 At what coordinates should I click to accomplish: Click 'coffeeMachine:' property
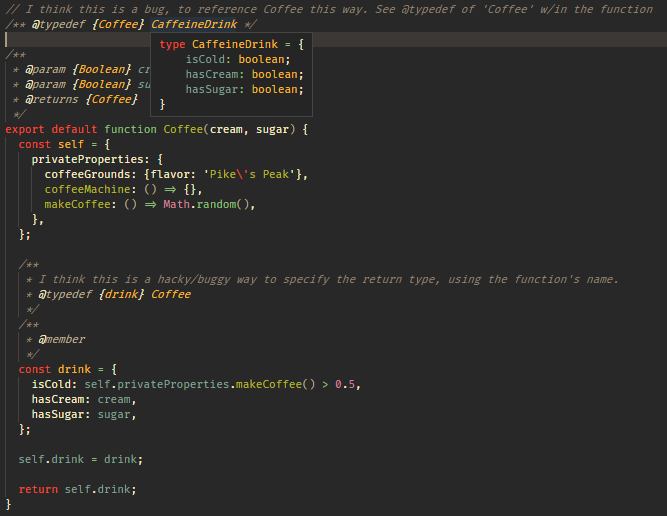(x=90, y=189)
